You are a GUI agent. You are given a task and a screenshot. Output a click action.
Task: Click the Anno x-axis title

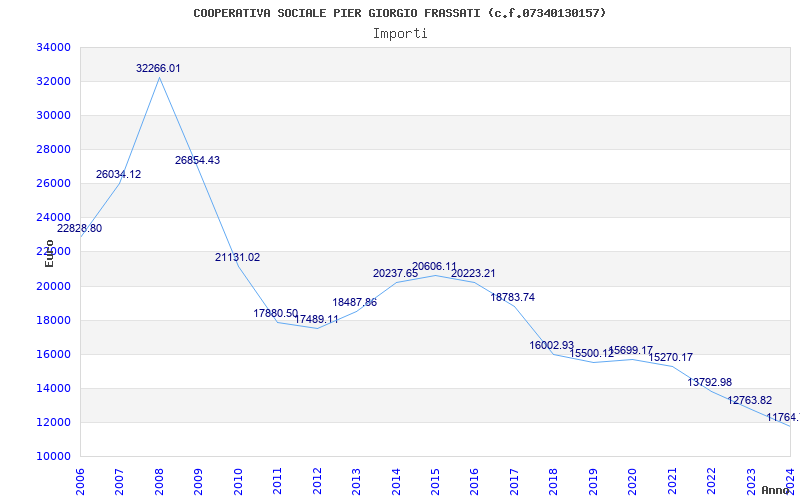(x=777, y=490)
